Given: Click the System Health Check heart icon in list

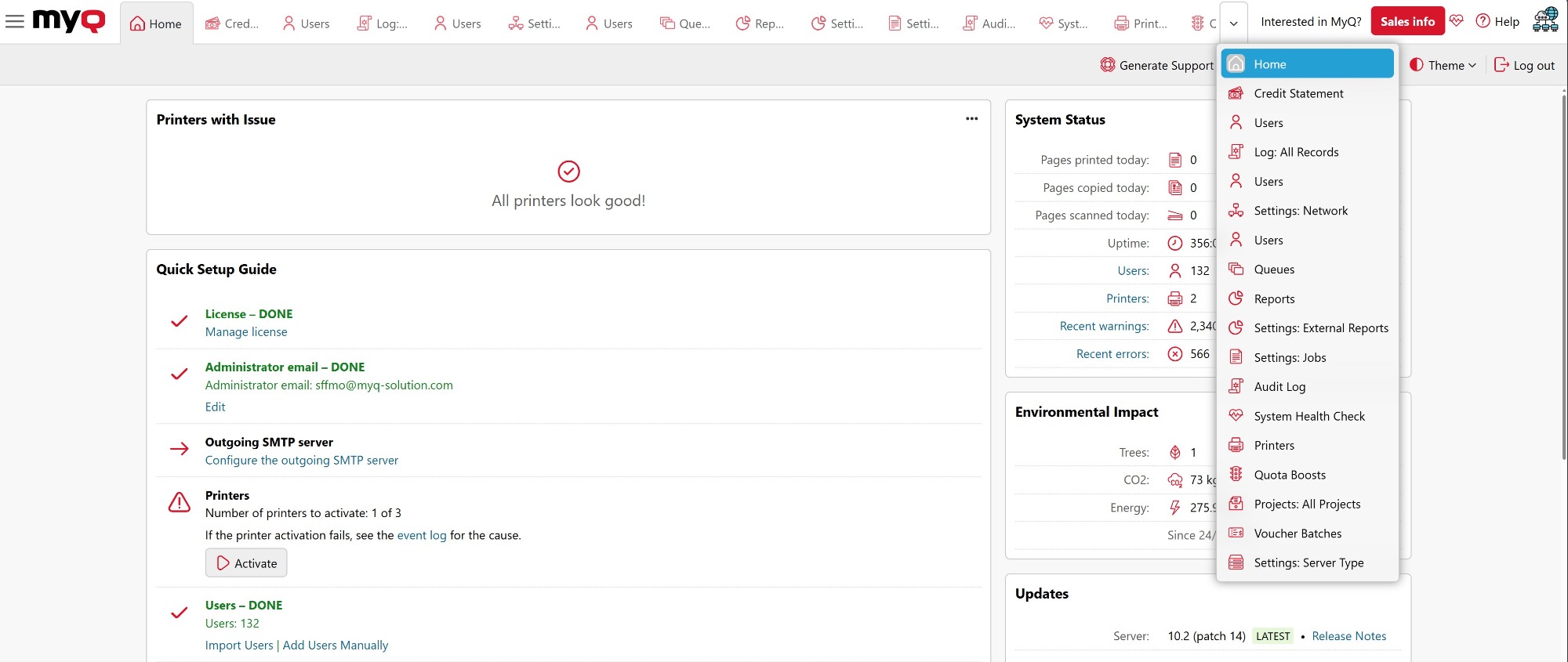Looking at the screenshot, I should [x=1236, y=416].
